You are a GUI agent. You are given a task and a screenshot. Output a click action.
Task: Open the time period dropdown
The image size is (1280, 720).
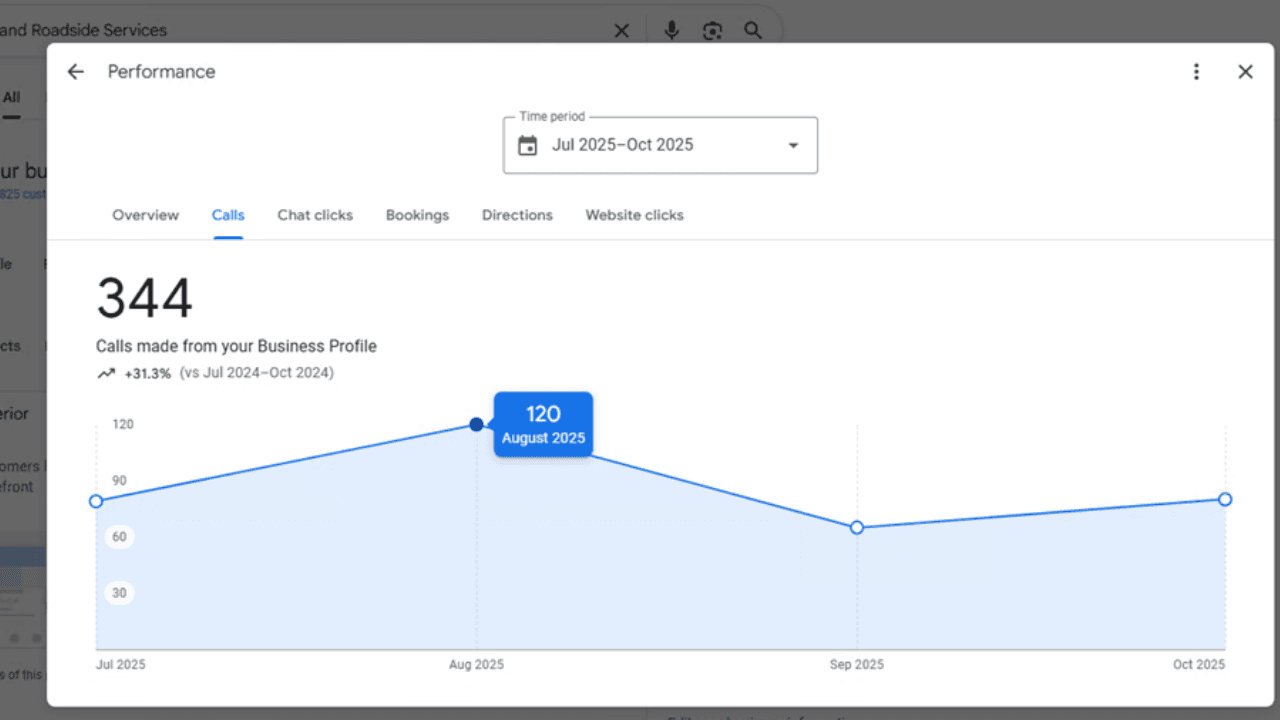[793, 144]
